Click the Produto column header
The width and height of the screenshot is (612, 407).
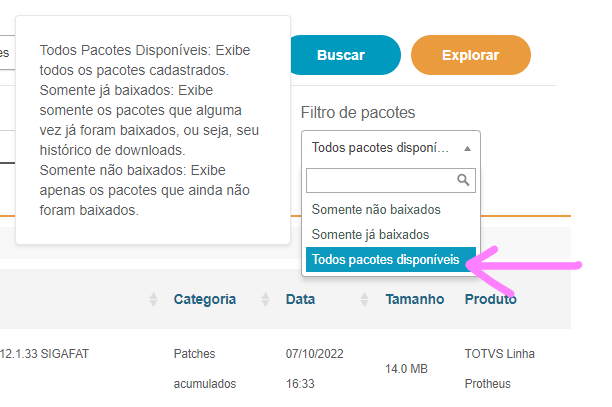click(x=490, y=299)
